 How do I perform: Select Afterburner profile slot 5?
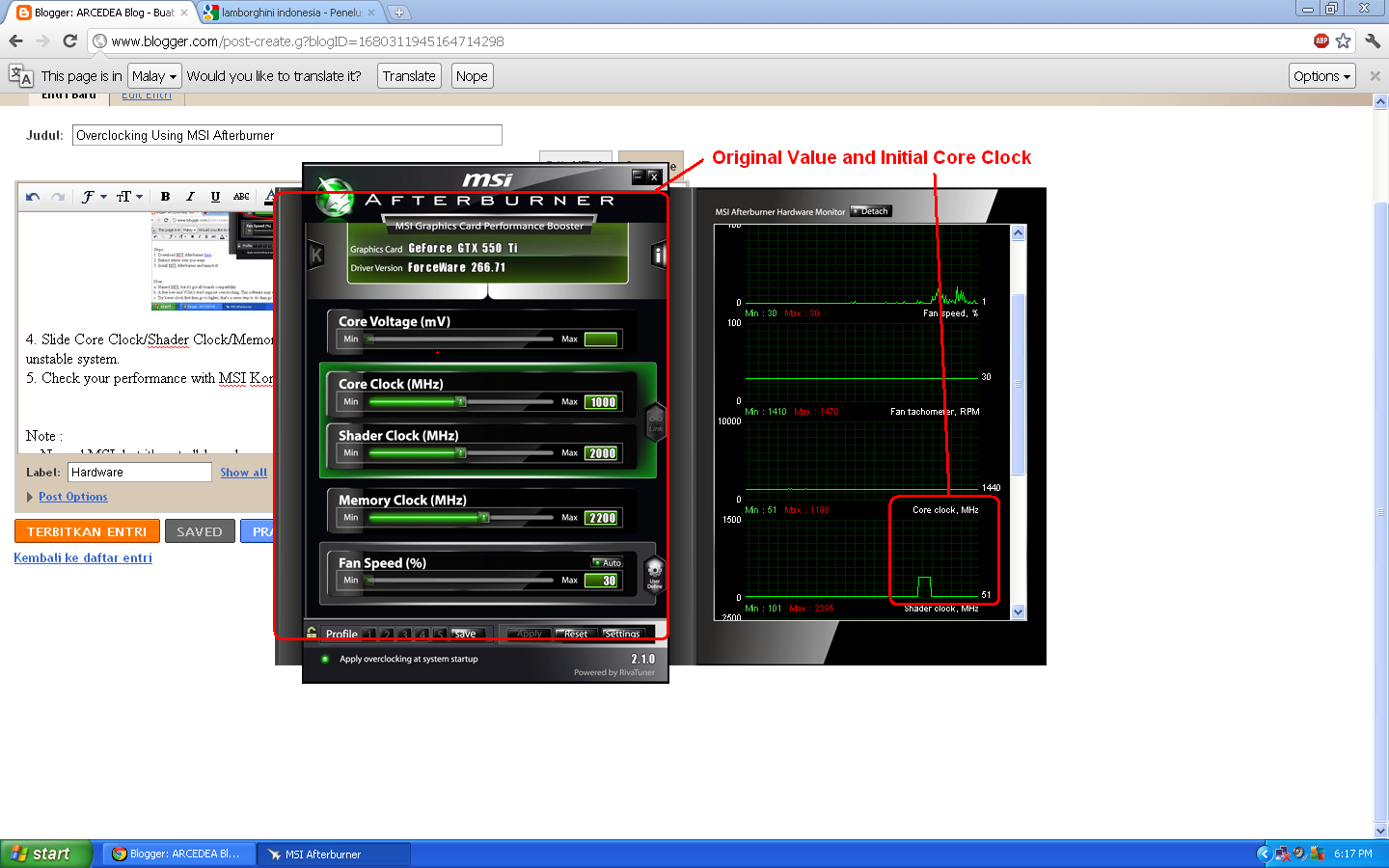coord(439,634)
